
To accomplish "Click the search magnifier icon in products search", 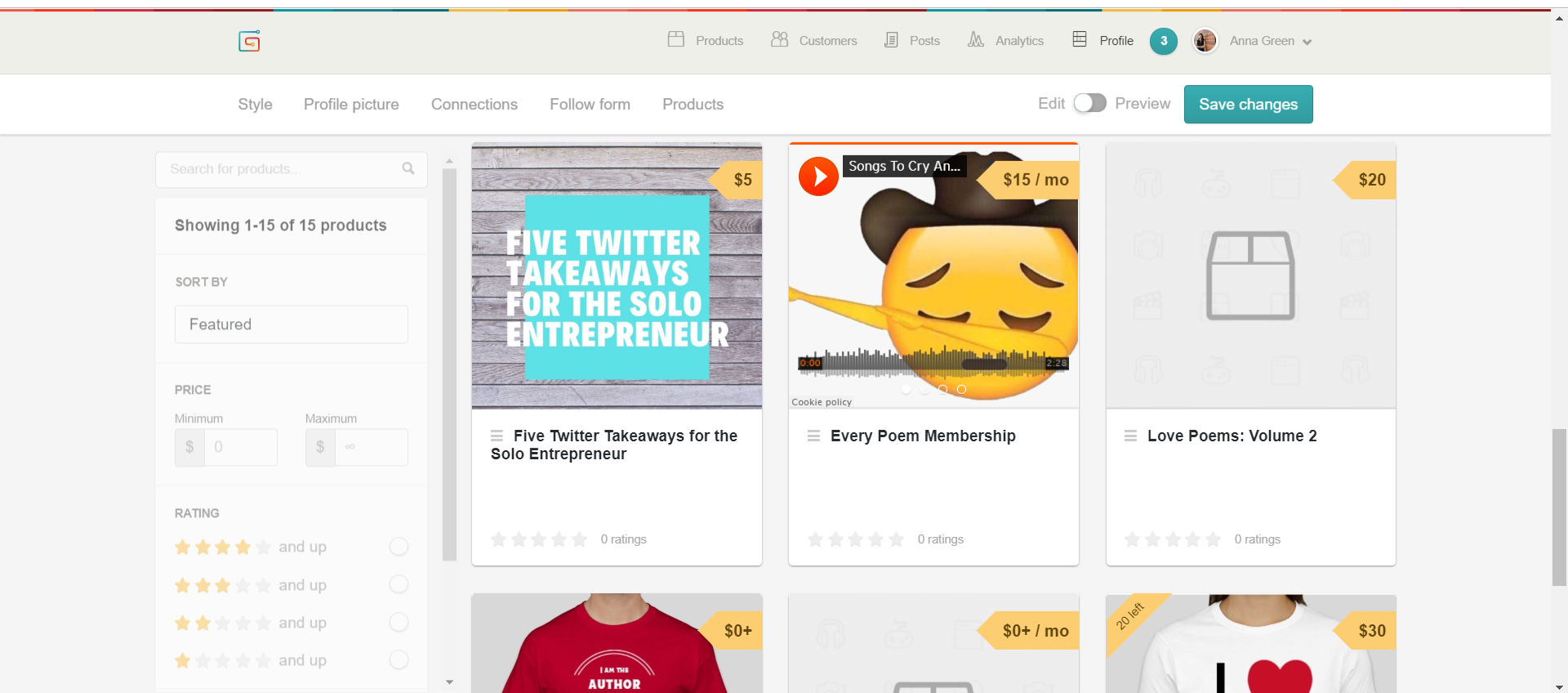I will [x=408, y=168].
